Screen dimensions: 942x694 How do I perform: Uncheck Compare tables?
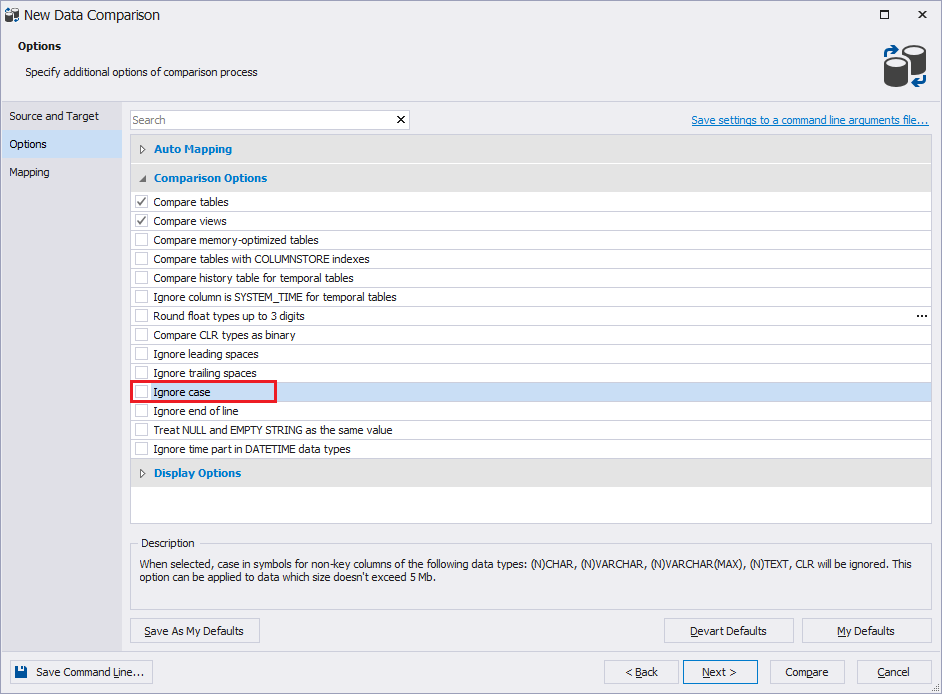point(141,201)
